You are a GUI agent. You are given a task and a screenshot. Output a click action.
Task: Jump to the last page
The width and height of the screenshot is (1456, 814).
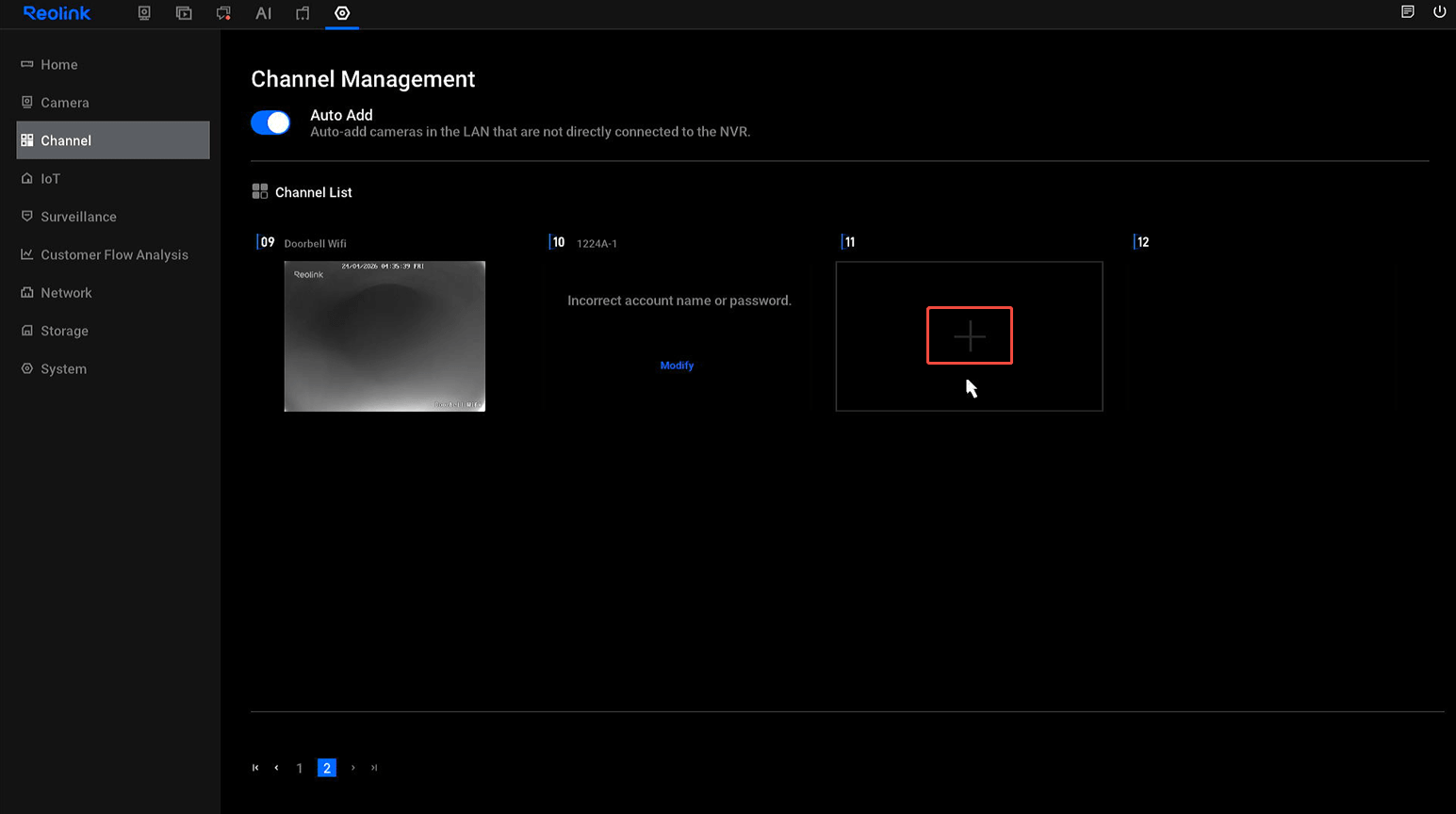pyautogui.click(x=374, y=768)
